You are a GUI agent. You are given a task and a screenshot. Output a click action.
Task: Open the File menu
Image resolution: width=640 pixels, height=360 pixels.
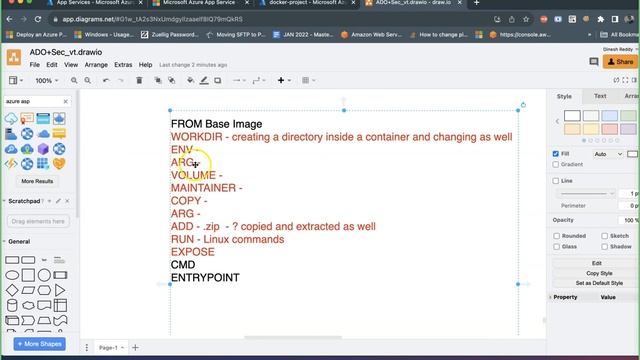pyautogui.click(x=35, y=65)
